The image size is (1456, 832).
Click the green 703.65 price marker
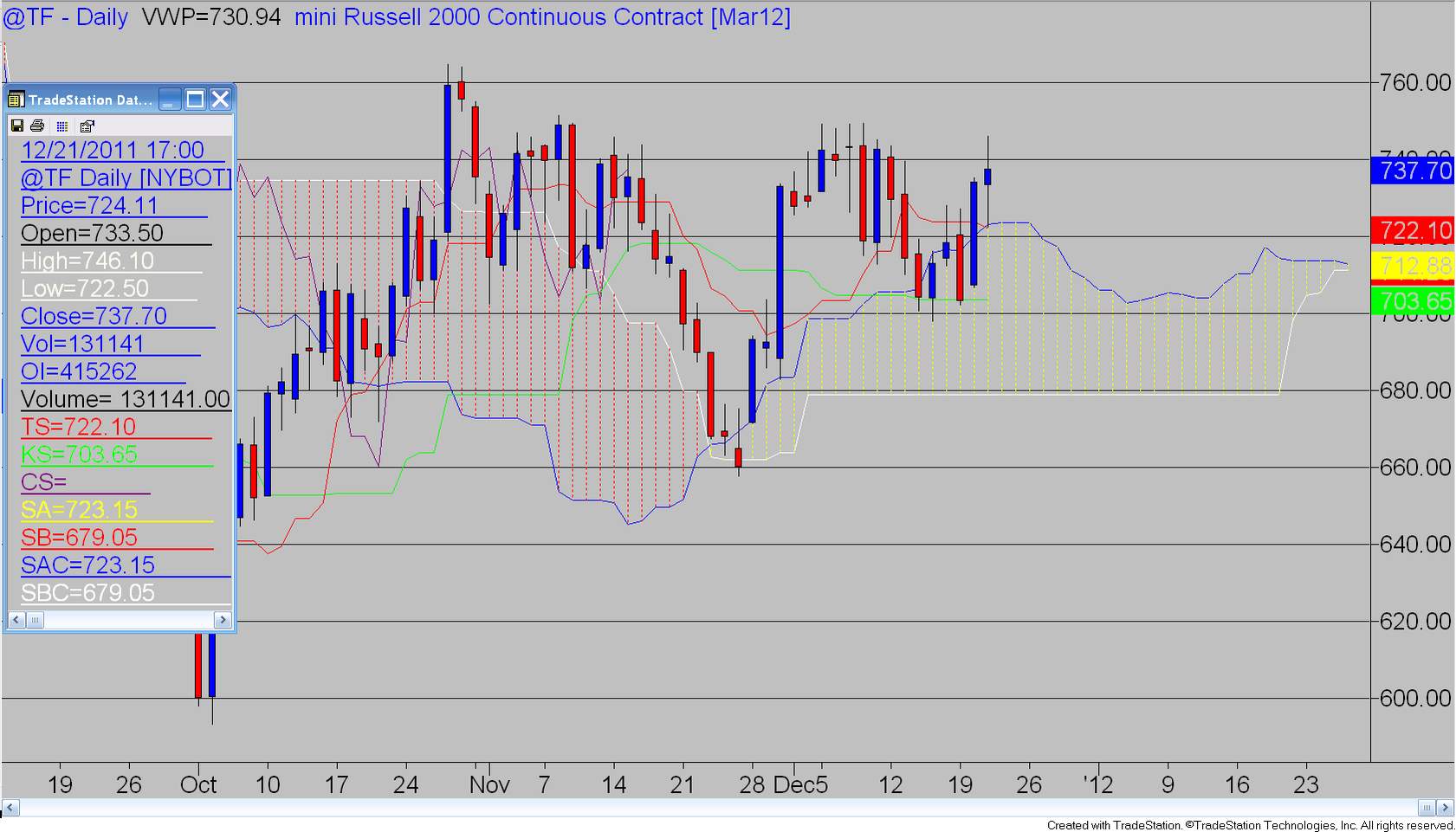1413,300
